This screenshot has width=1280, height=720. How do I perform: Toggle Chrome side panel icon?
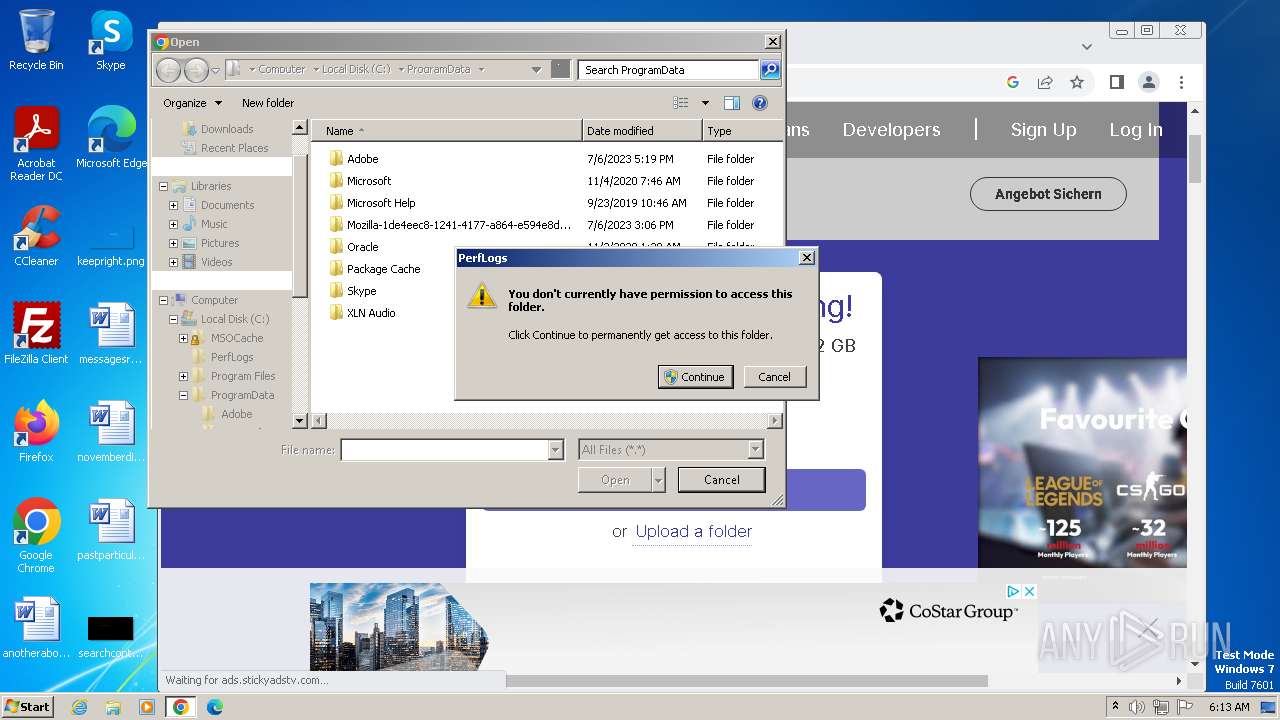1117,82
